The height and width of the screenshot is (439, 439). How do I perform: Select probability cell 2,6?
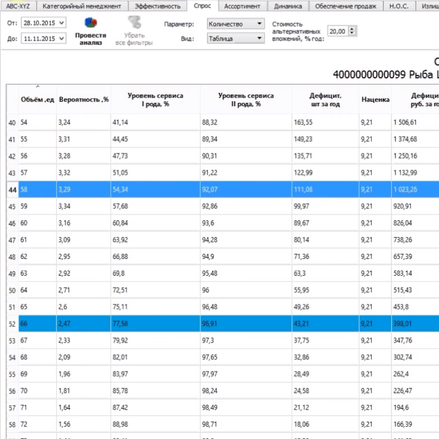pyautogui.click(x=84, y=307)
